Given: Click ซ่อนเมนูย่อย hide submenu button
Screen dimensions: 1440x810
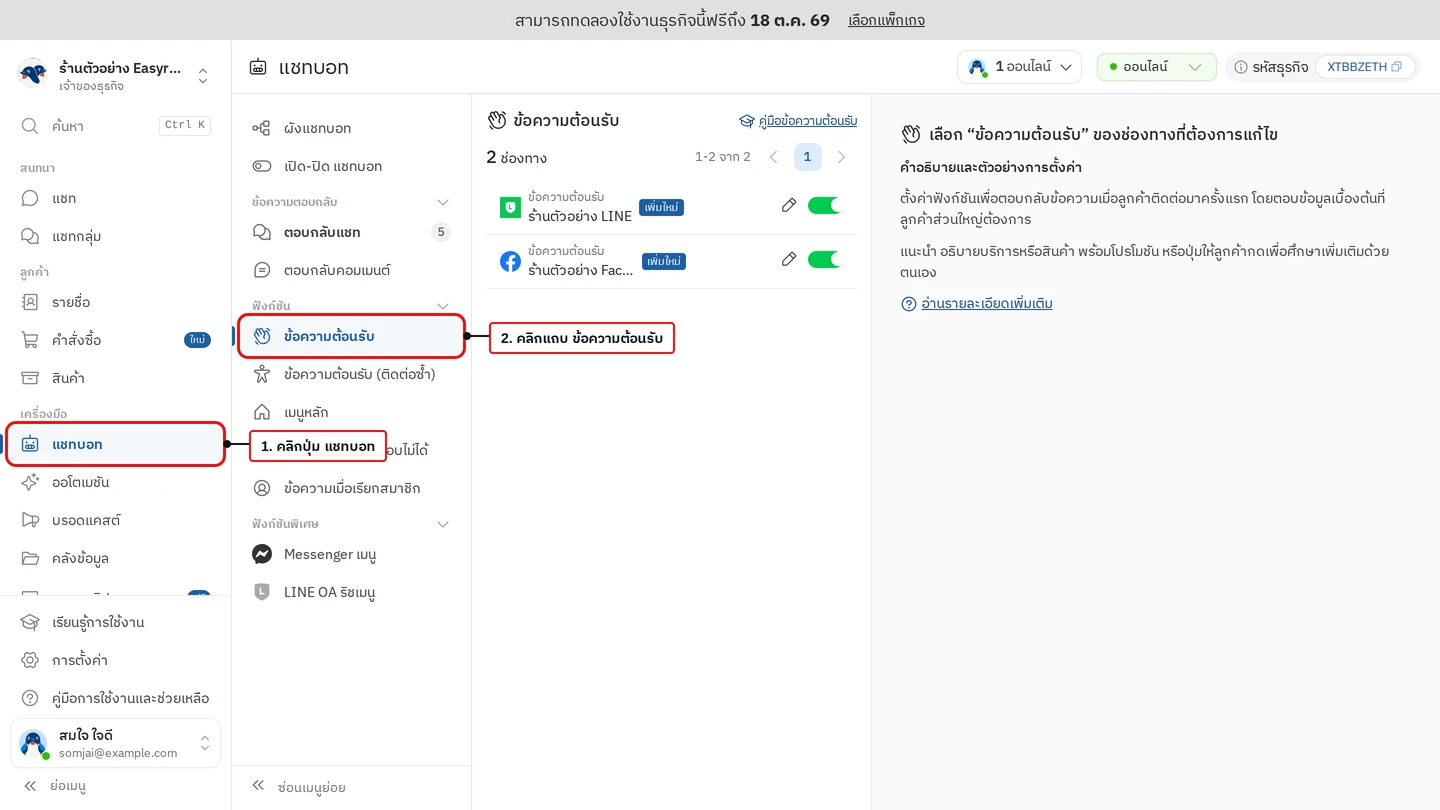Looking at the screenshot, I should pos(299,787).
